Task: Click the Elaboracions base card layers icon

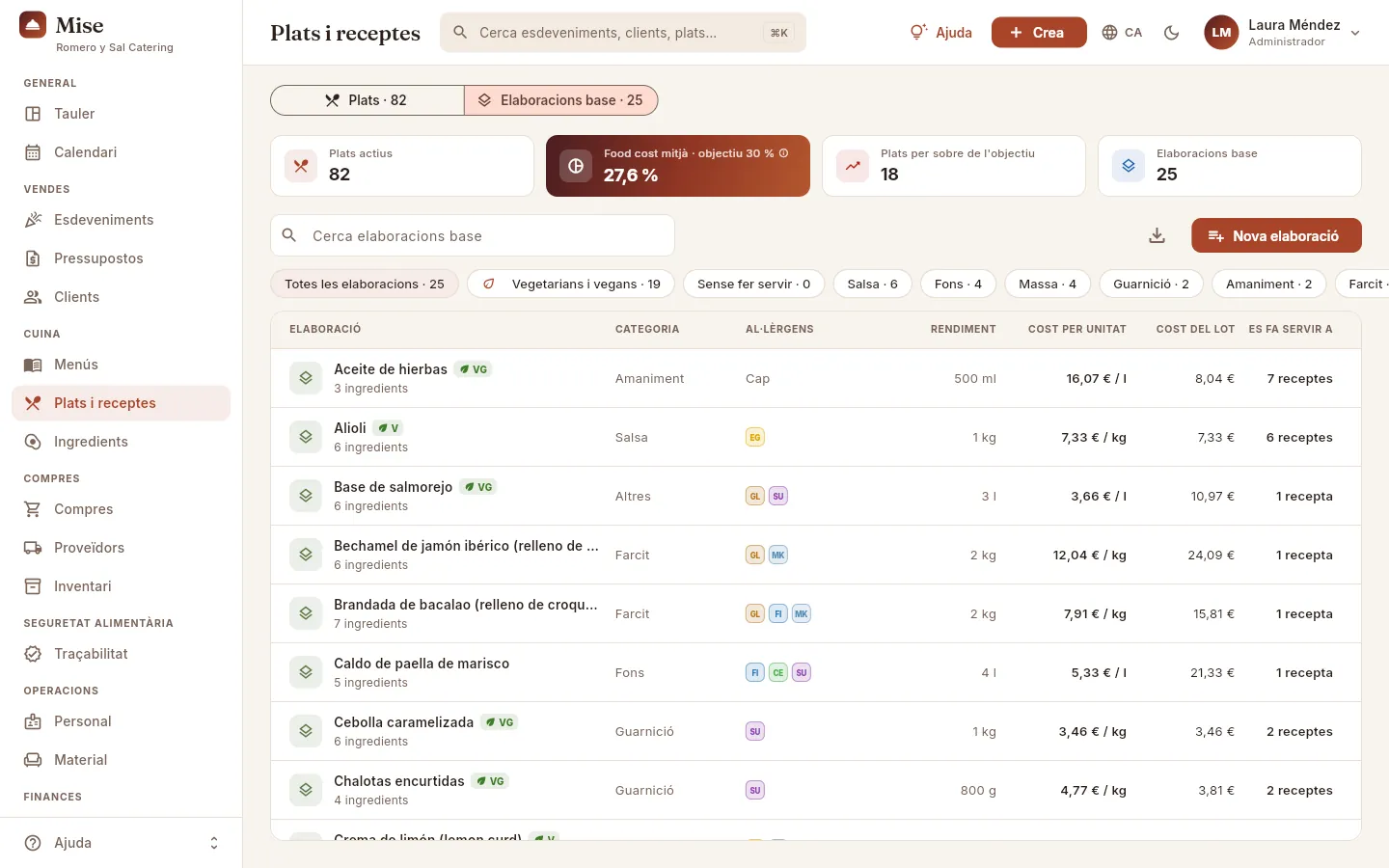Action: point(1129,166)
